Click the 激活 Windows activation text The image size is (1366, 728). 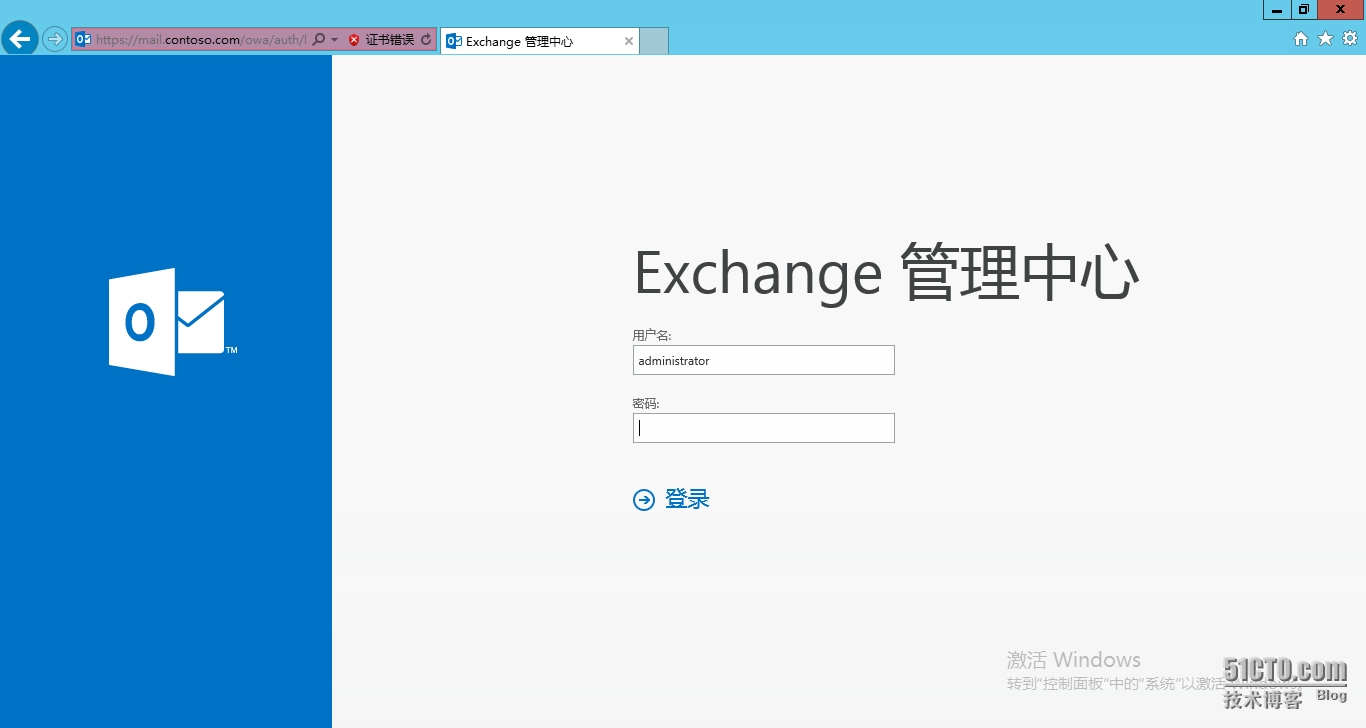click(1073, 658)
